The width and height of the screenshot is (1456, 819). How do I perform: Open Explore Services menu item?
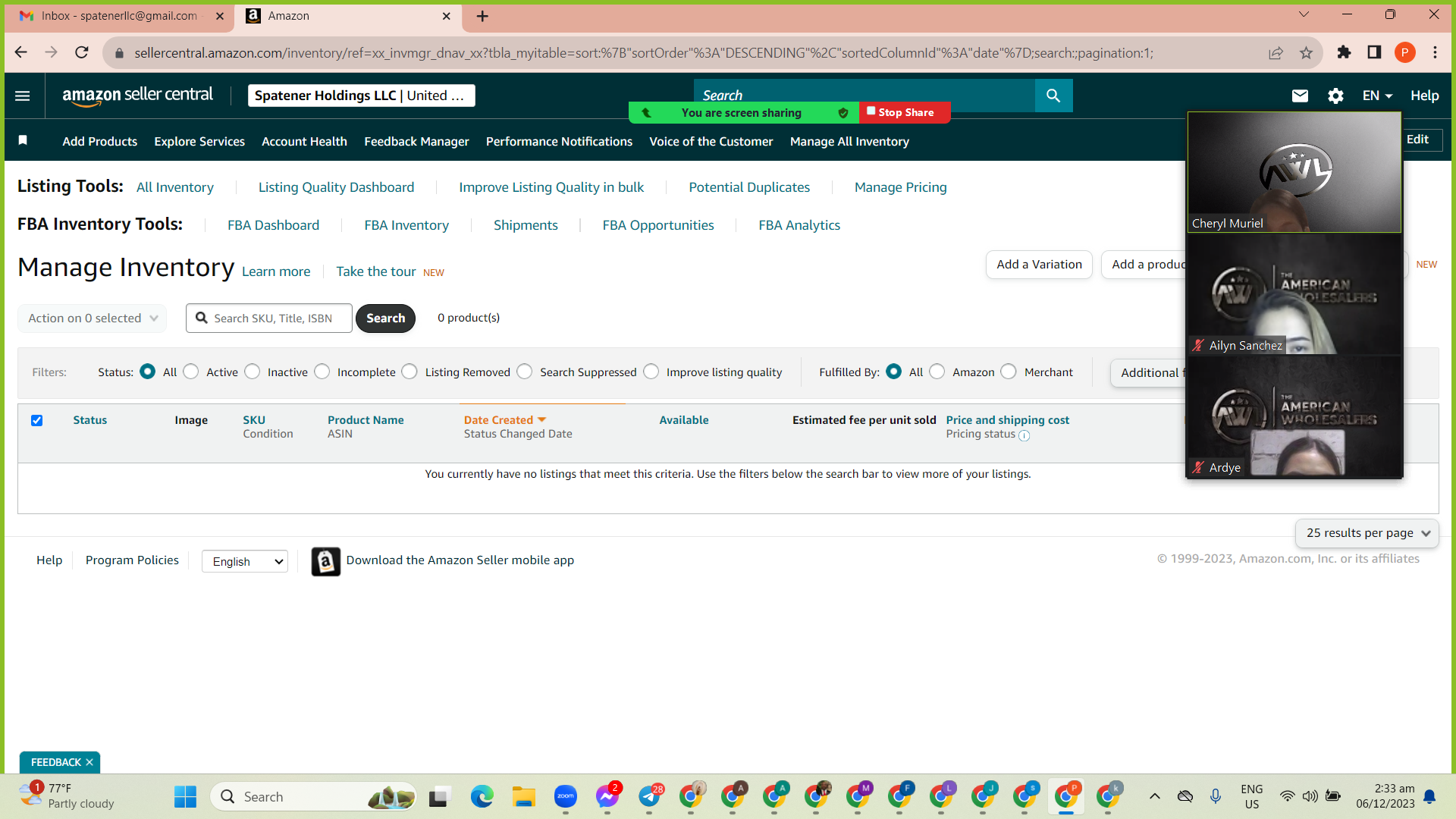tap(199, 141)
